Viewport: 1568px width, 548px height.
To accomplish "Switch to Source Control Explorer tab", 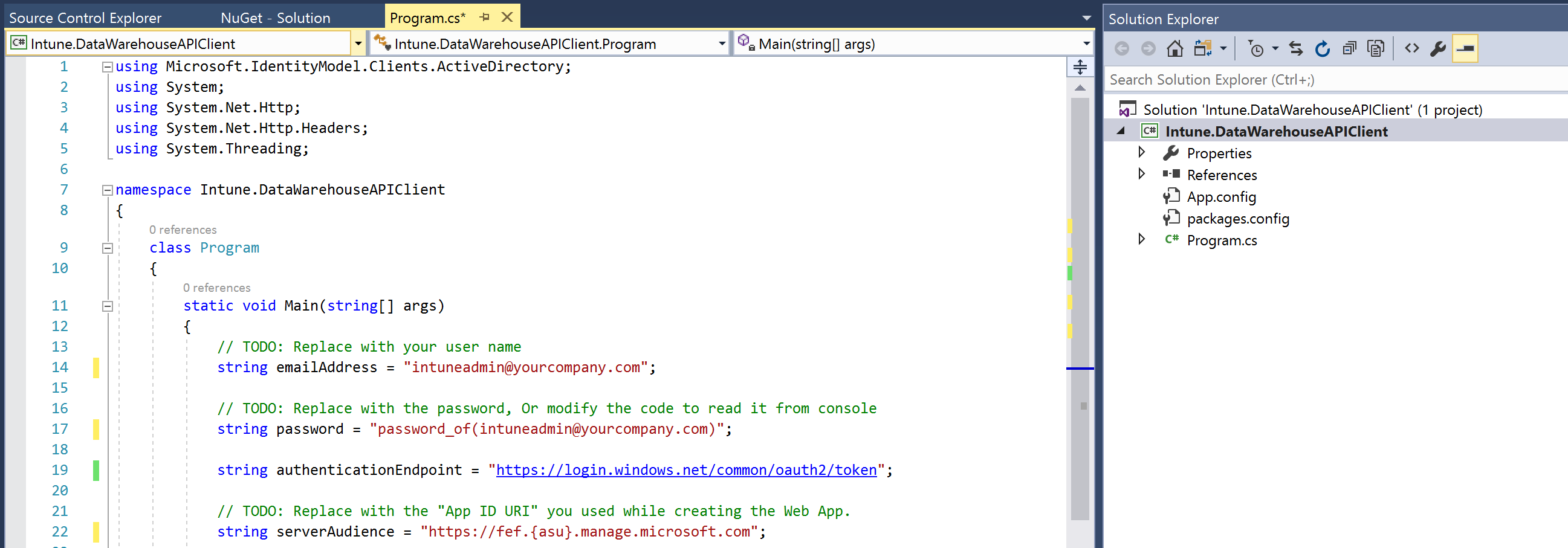I will tap(85, 18).
